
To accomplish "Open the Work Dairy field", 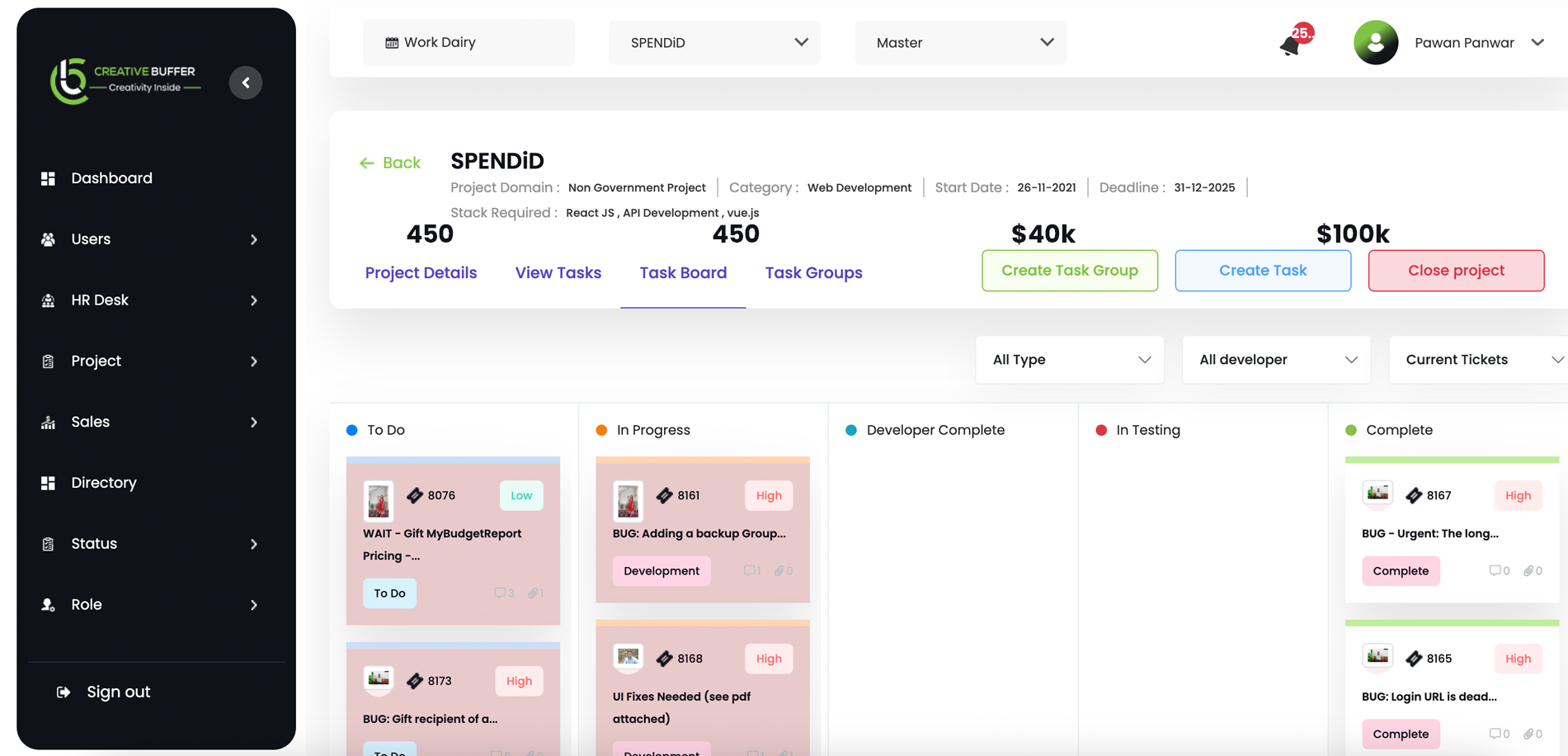I will [469, 43].
